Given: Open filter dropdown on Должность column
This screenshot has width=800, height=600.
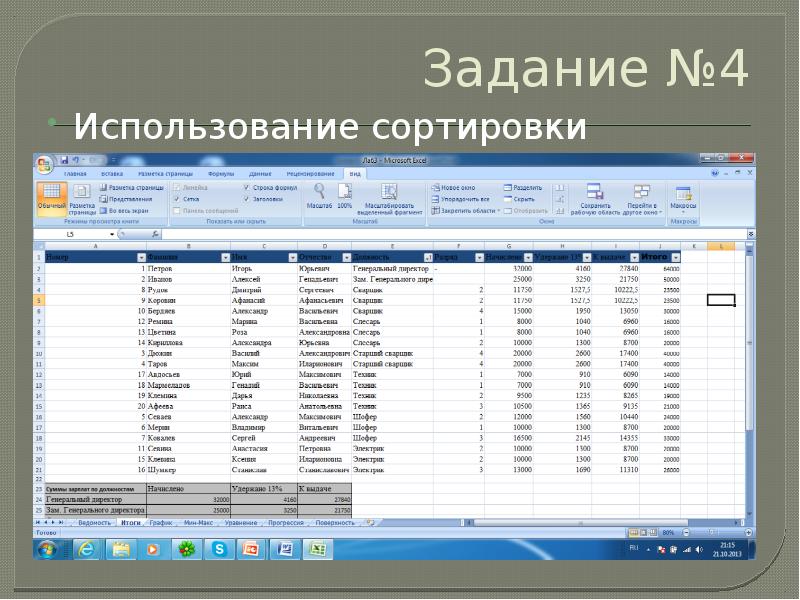Looking at the screenshot, I should click(428, 258).
